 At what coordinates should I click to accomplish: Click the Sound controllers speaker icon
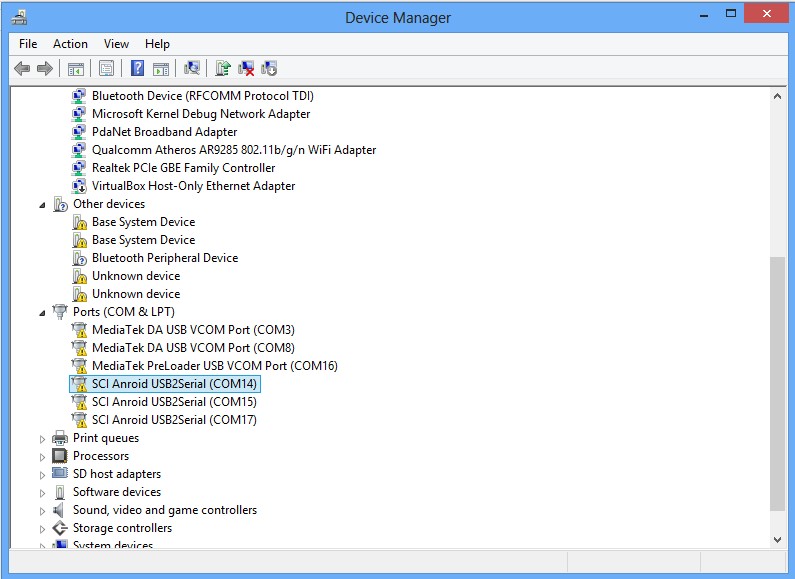(59, 510)
